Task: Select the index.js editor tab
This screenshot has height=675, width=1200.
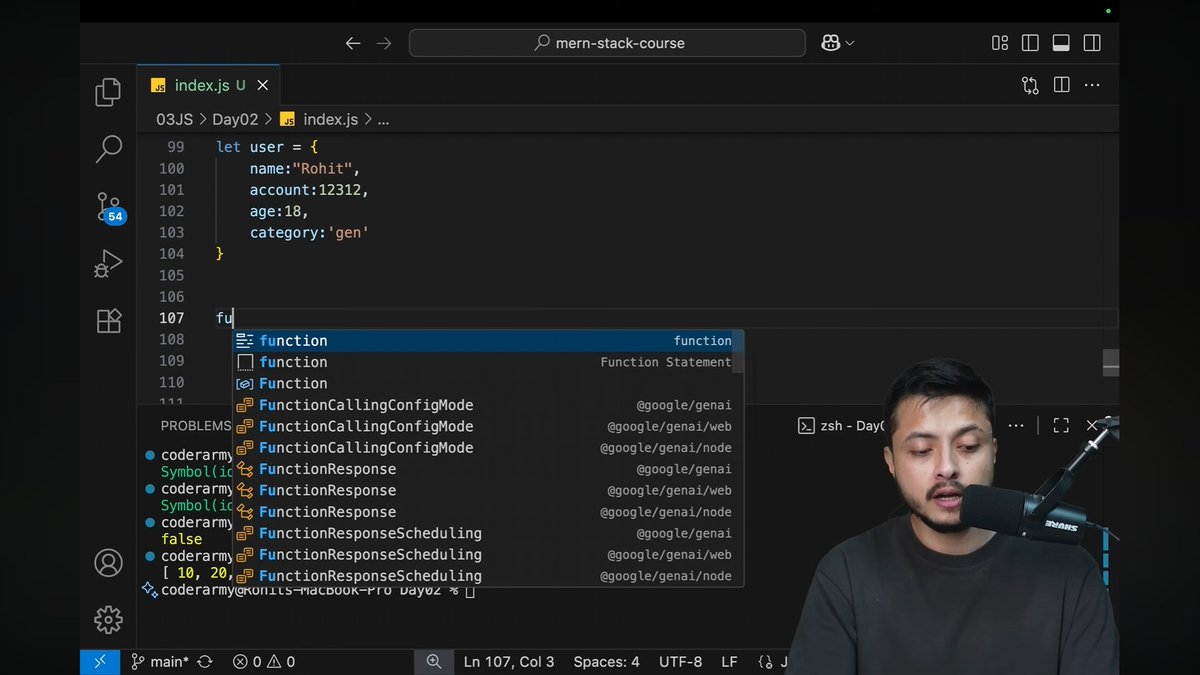Action: pos(209,86)
